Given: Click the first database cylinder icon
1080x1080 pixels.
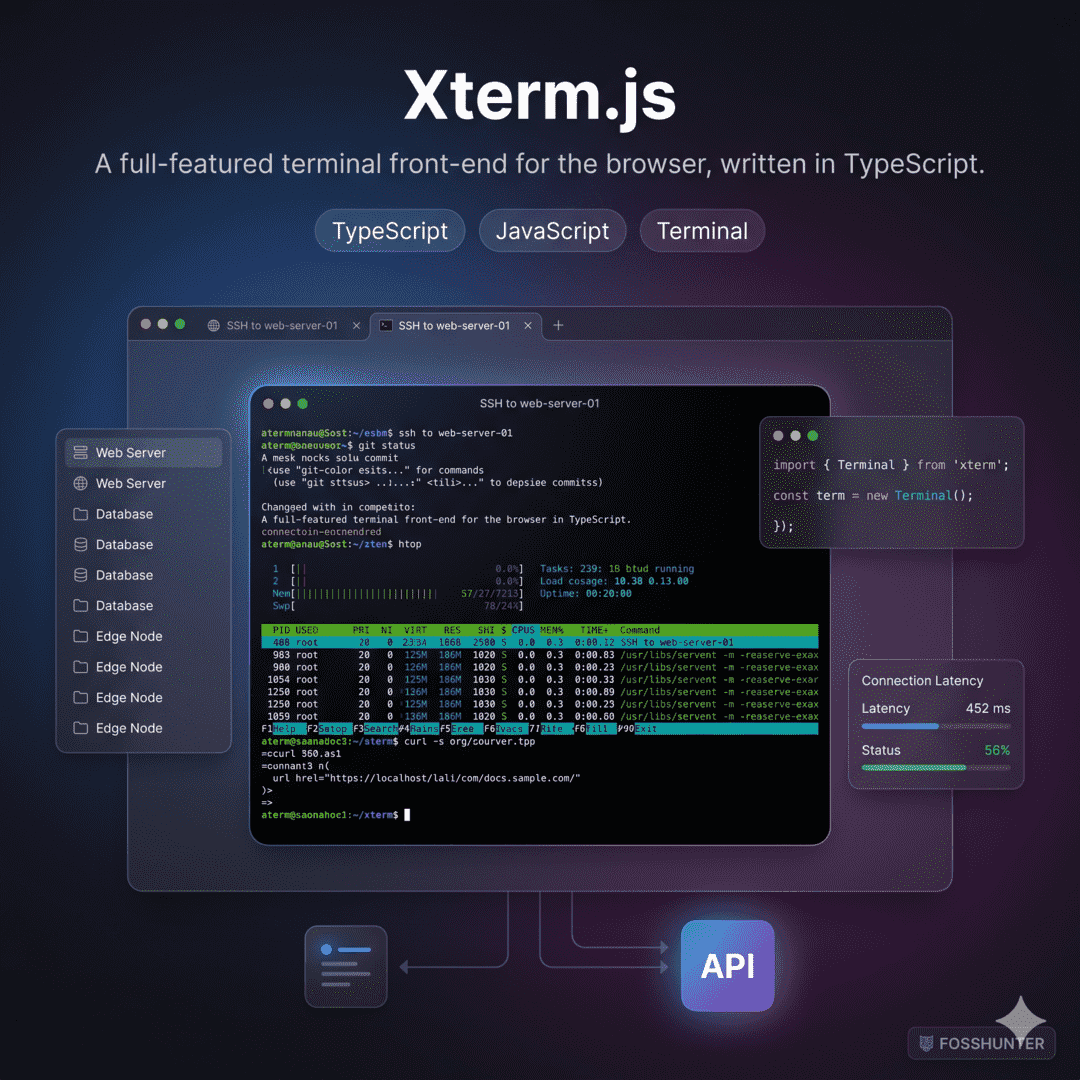Looking at the screenshot, I should pyautogui.click(x=81, y=545).
